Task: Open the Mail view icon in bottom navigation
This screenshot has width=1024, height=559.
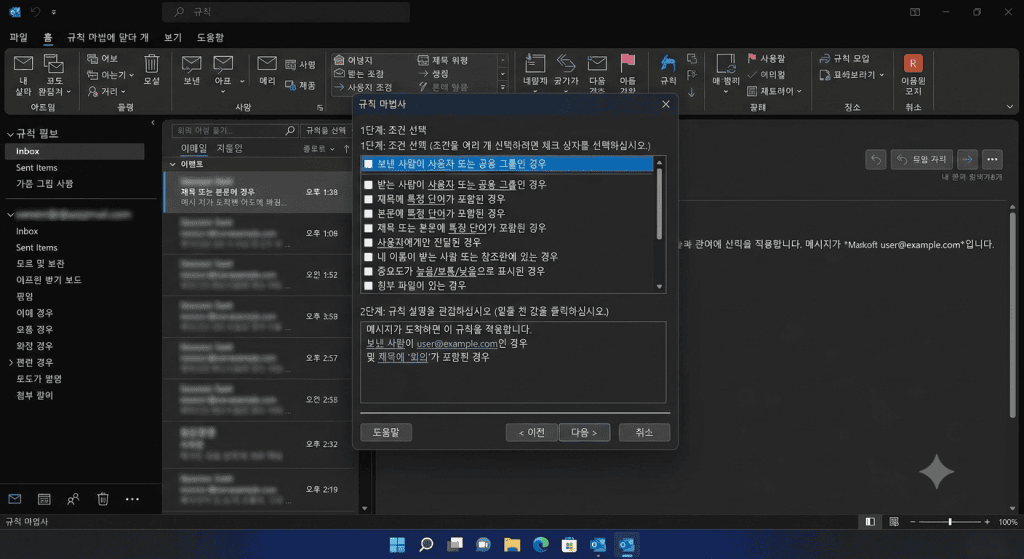Action: click(15, 499)
